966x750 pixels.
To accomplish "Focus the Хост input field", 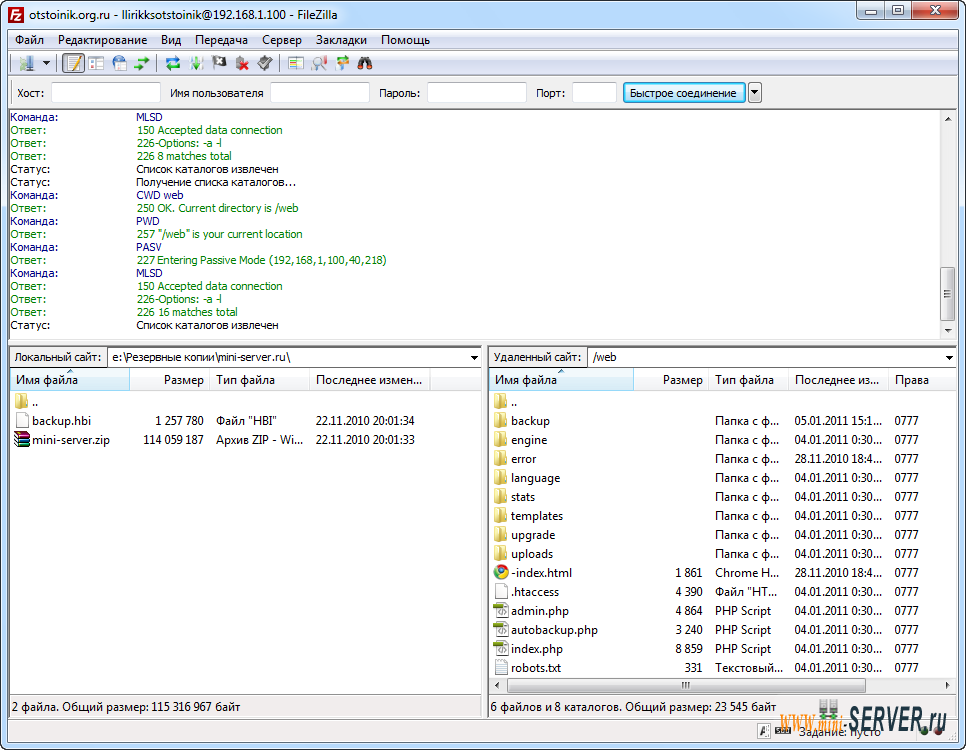I will (x=106, y=93).
